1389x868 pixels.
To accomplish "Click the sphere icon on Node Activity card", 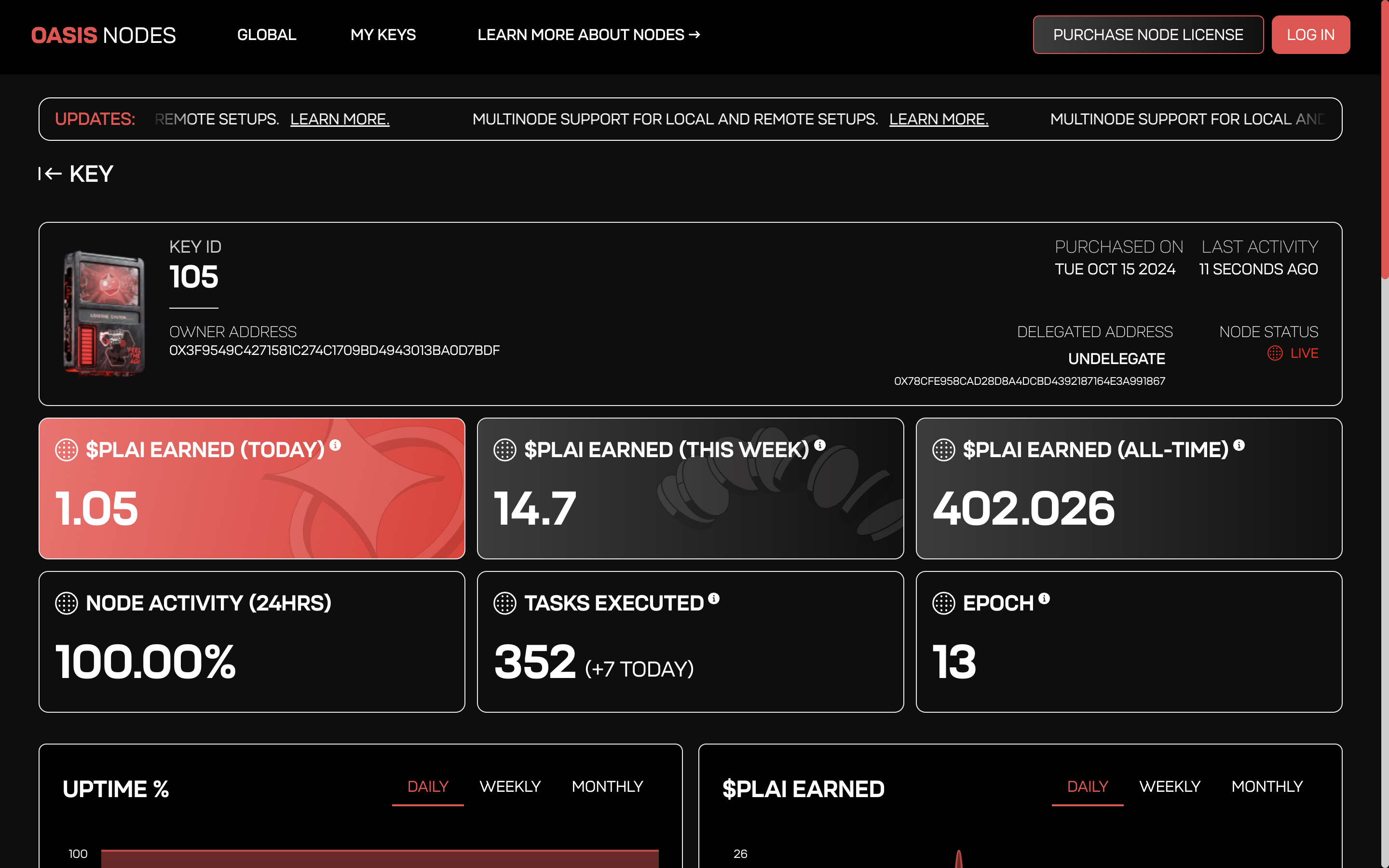I will pos(66,603).
